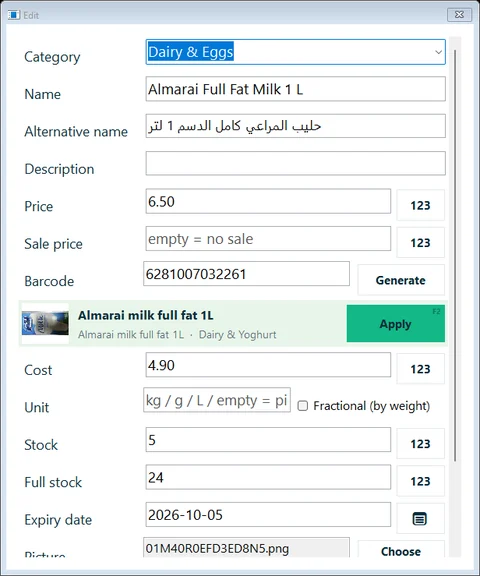Screen dimensions: 480x576
Task: Click the Full stock field showing 24
Action: pyautogui.click(x=268, y=477)
